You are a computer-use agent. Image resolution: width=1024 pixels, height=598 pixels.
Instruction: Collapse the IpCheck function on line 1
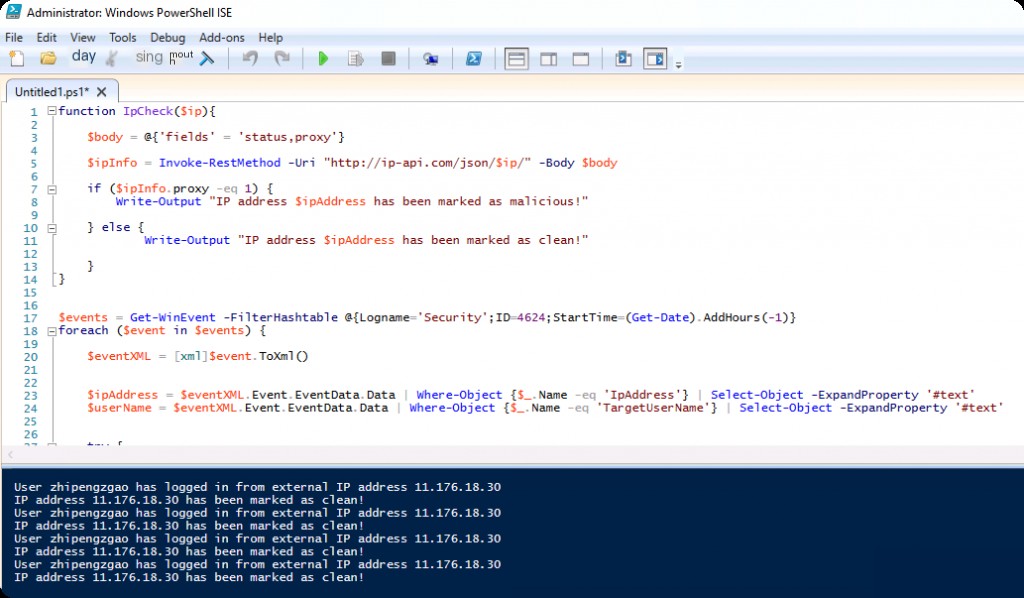click(x=52, y=111)
